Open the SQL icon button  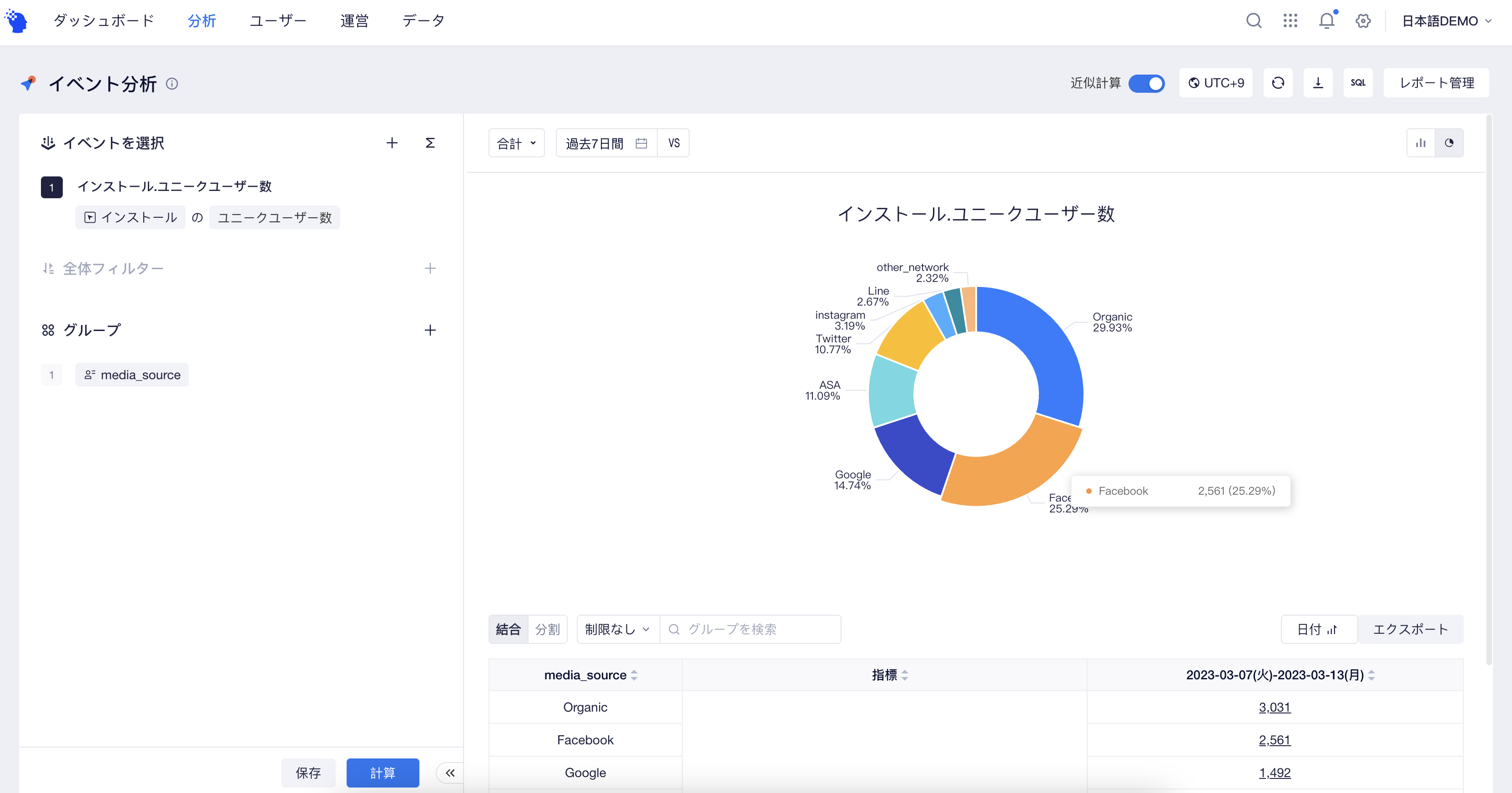tap(1358, 83)
